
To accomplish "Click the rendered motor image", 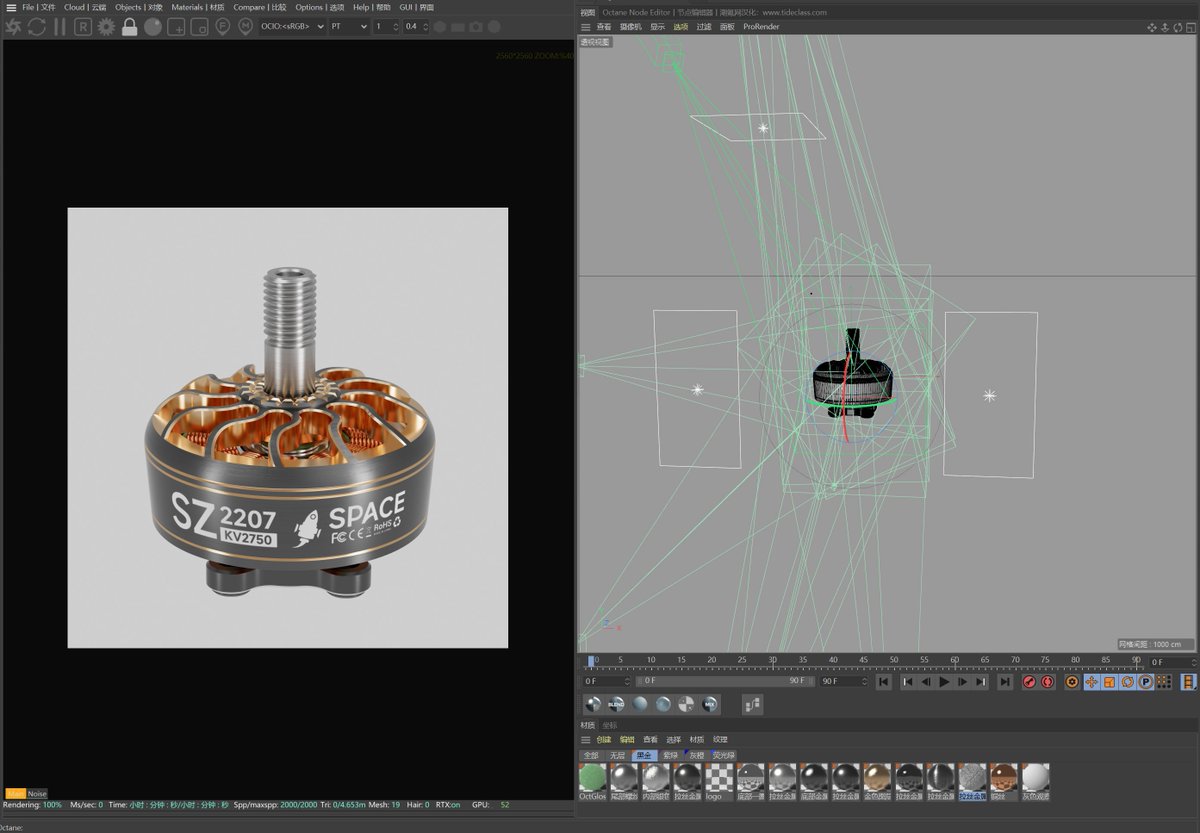I will pos(288,428).
